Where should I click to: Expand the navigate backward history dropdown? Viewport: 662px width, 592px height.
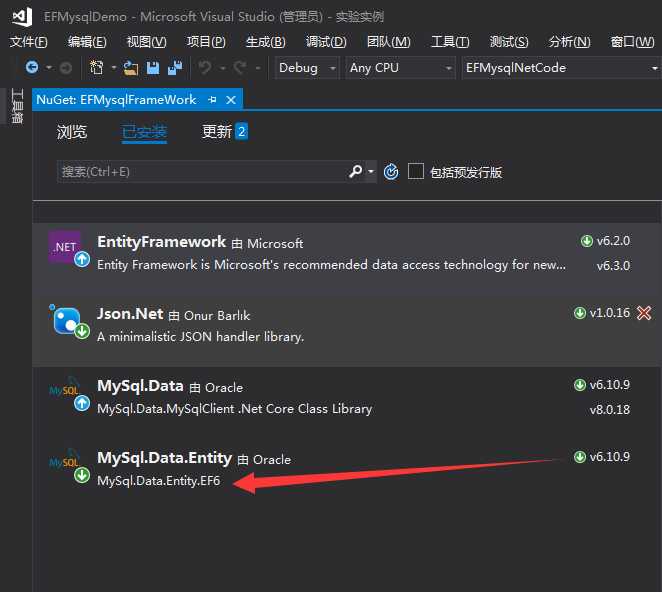point(49,68)
